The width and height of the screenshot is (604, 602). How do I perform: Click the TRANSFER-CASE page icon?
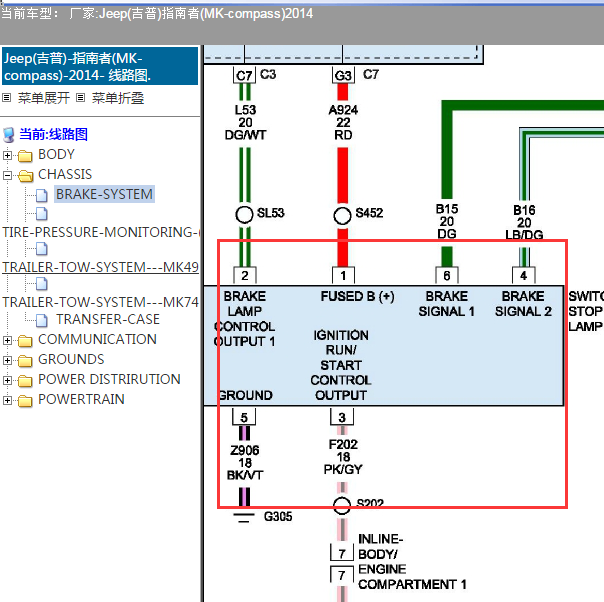tap(42, 320)
